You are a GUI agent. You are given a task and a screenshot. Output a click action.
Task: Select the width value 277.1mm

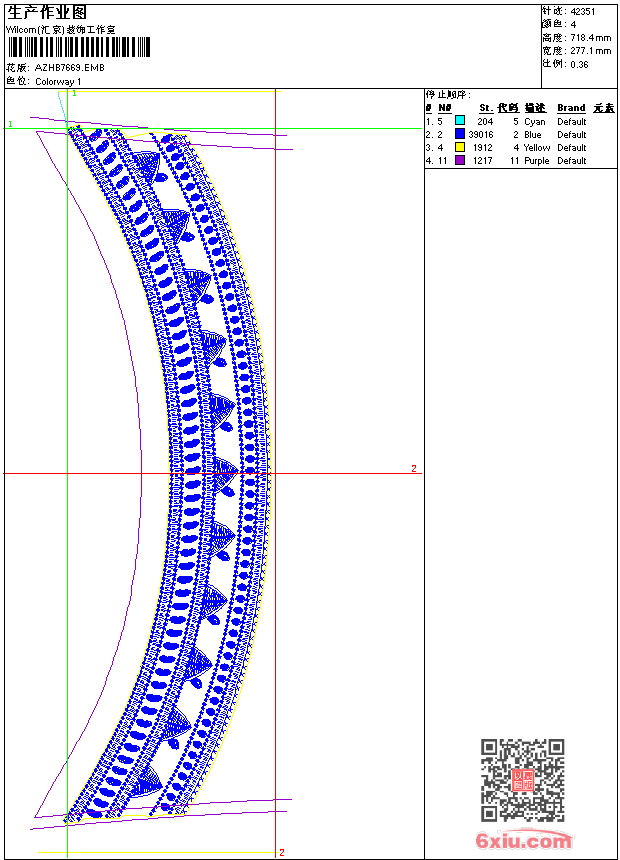(590, 51)
